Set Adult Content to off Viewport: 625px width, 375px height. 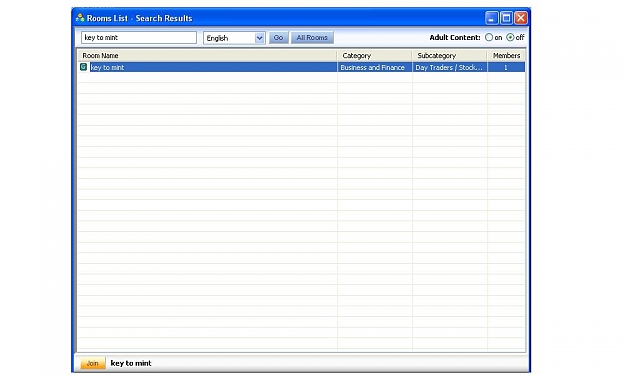[510, 37]
